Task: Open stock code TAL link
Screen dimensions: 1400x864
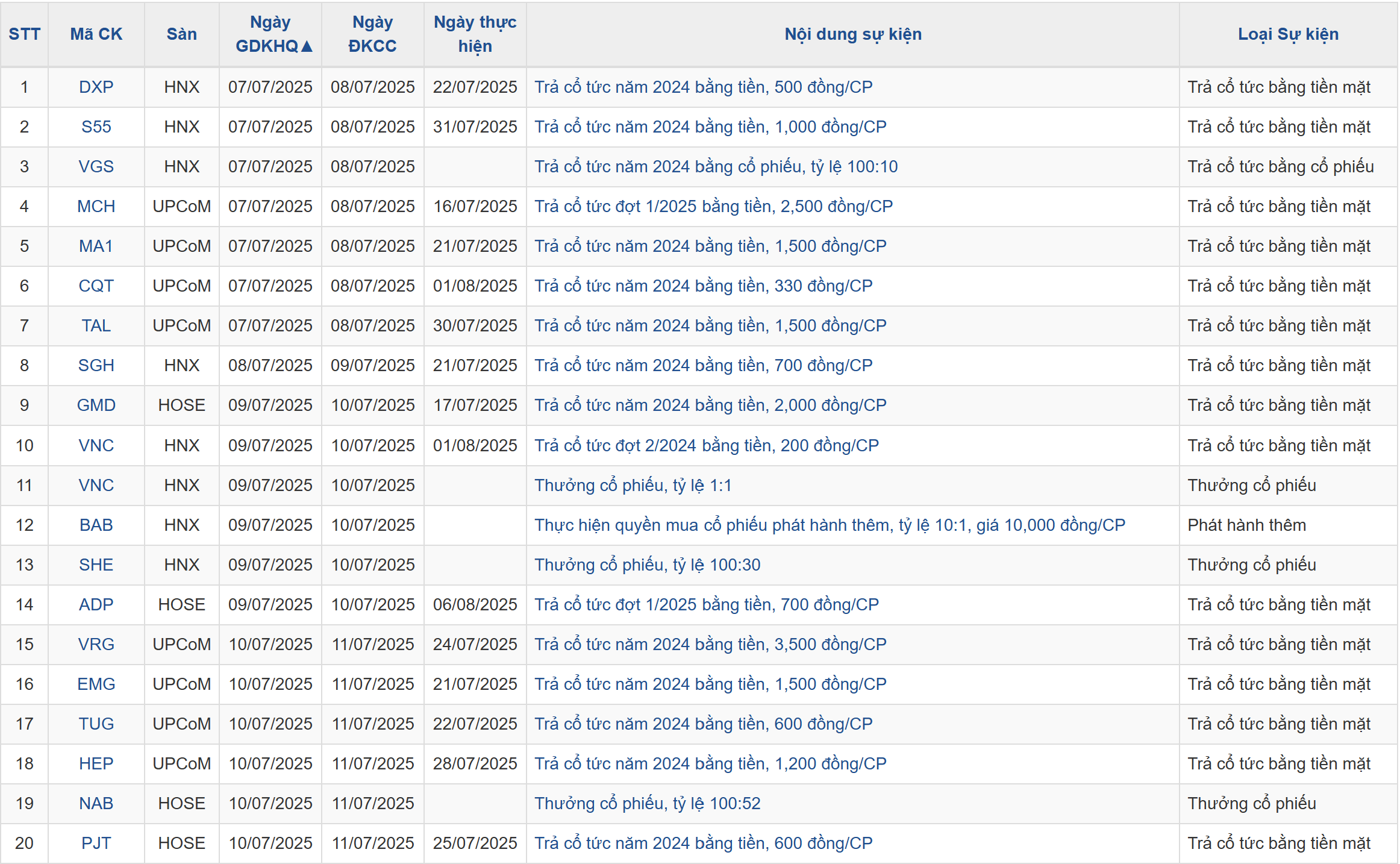Action: (x=96, y=326)
